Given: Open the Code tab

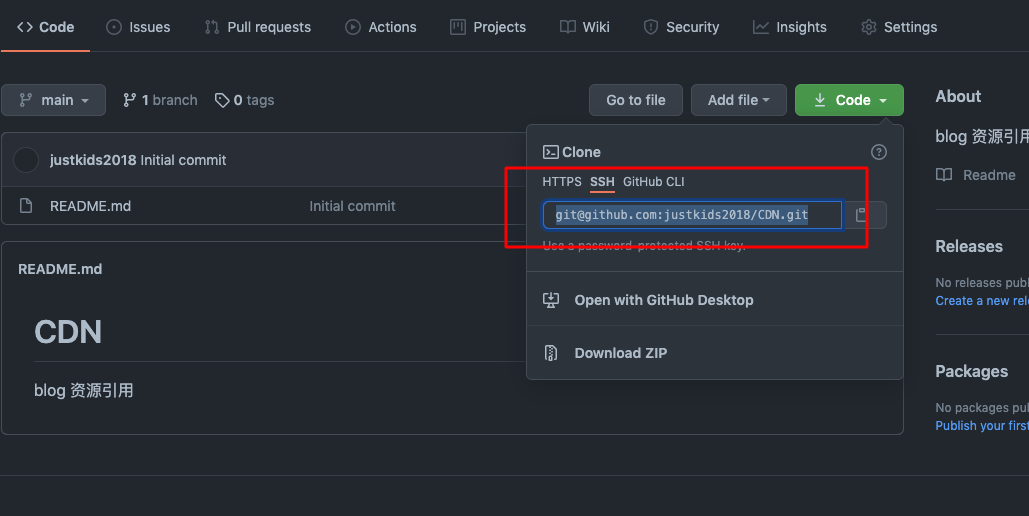Looking at the screenshot, I should tap(45, 27).
